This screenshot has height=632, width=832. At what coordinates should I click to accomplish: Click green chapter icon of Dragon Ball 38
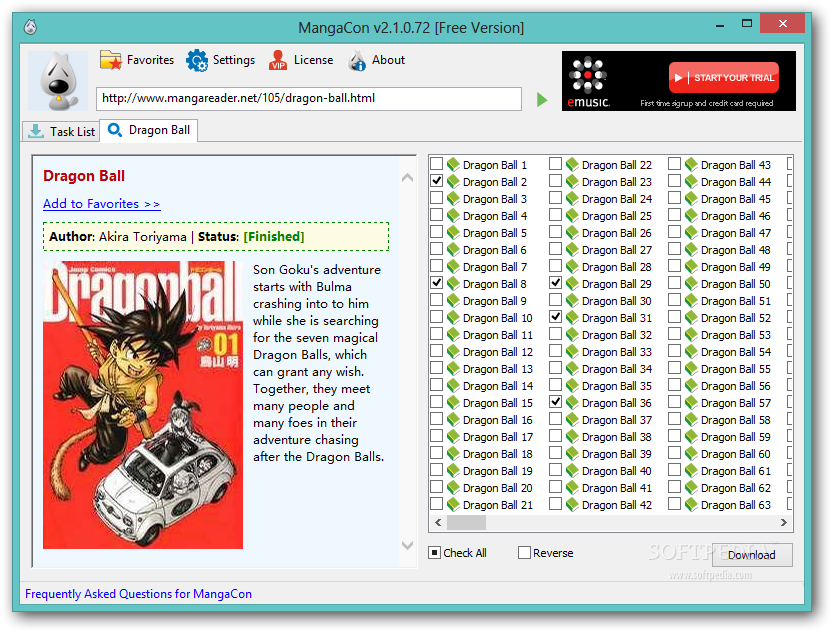(572, 437)
